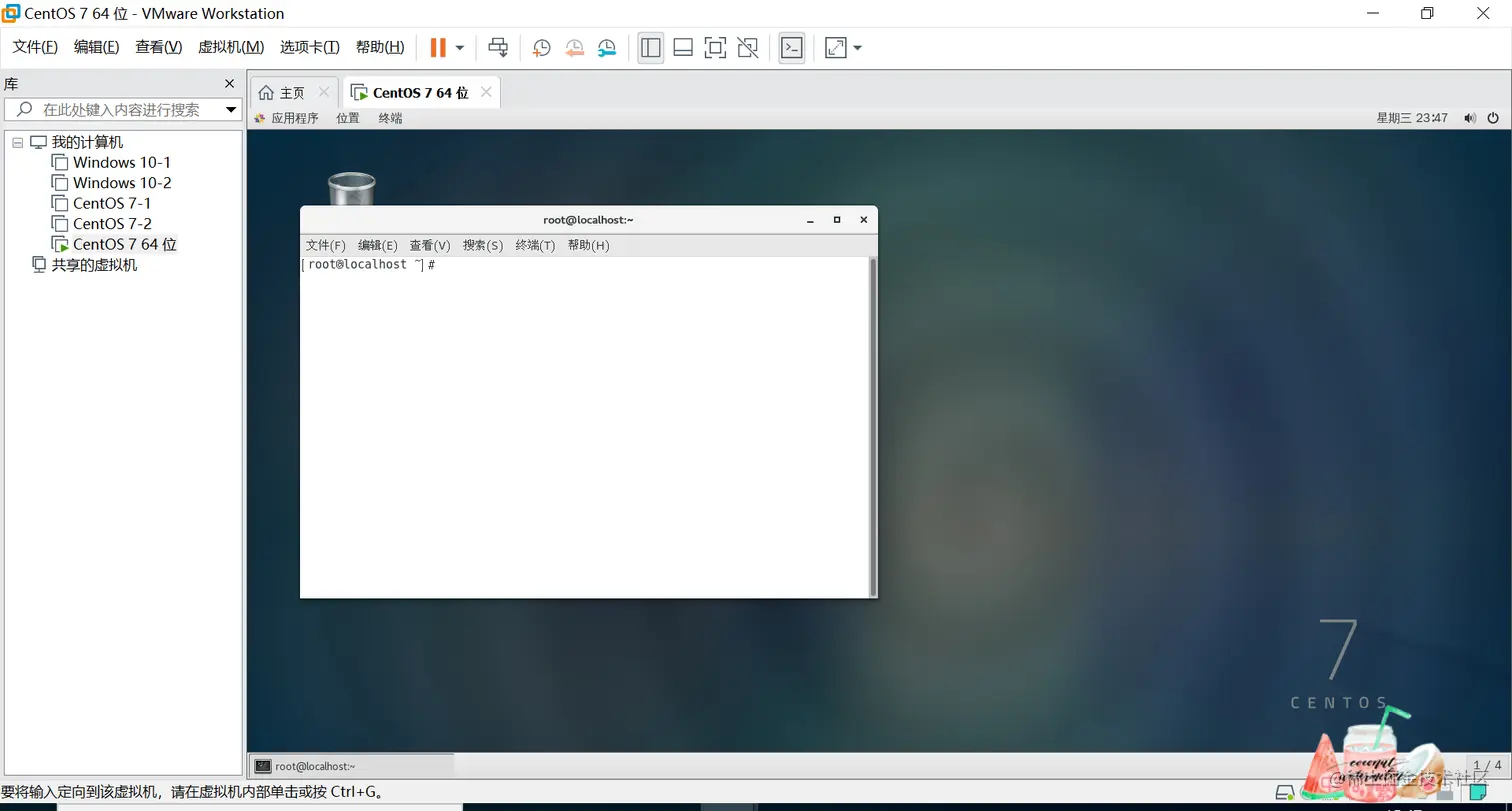This screenshot has width=1512, height=811.
Task: Select CentOS 7-2 in the library
Action: [111, 224]
